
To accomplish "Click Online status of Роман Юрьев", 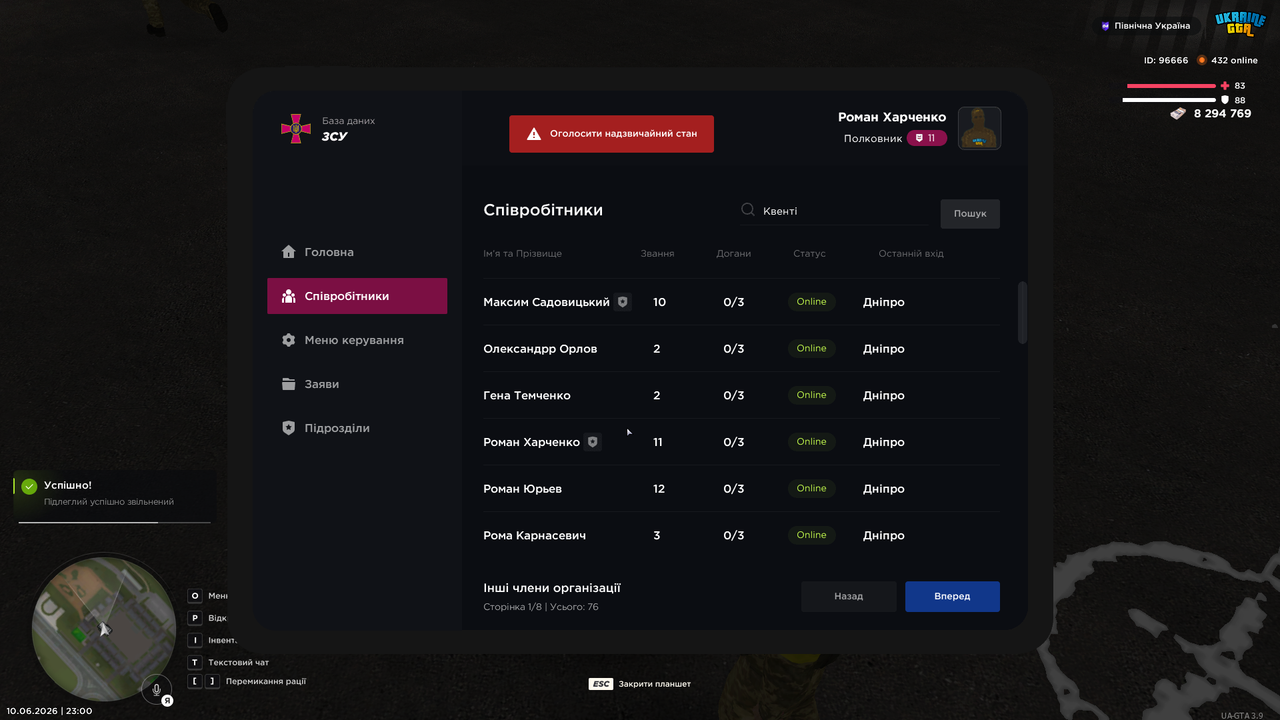I will pyautogui.click(x=811, y=489).
